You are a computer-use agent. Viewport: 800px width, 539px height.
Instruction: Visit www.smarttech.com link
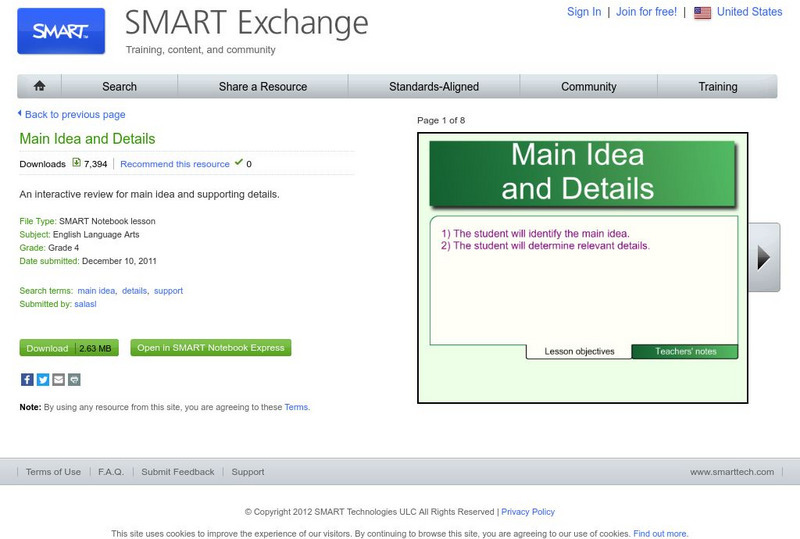[732, 472]
